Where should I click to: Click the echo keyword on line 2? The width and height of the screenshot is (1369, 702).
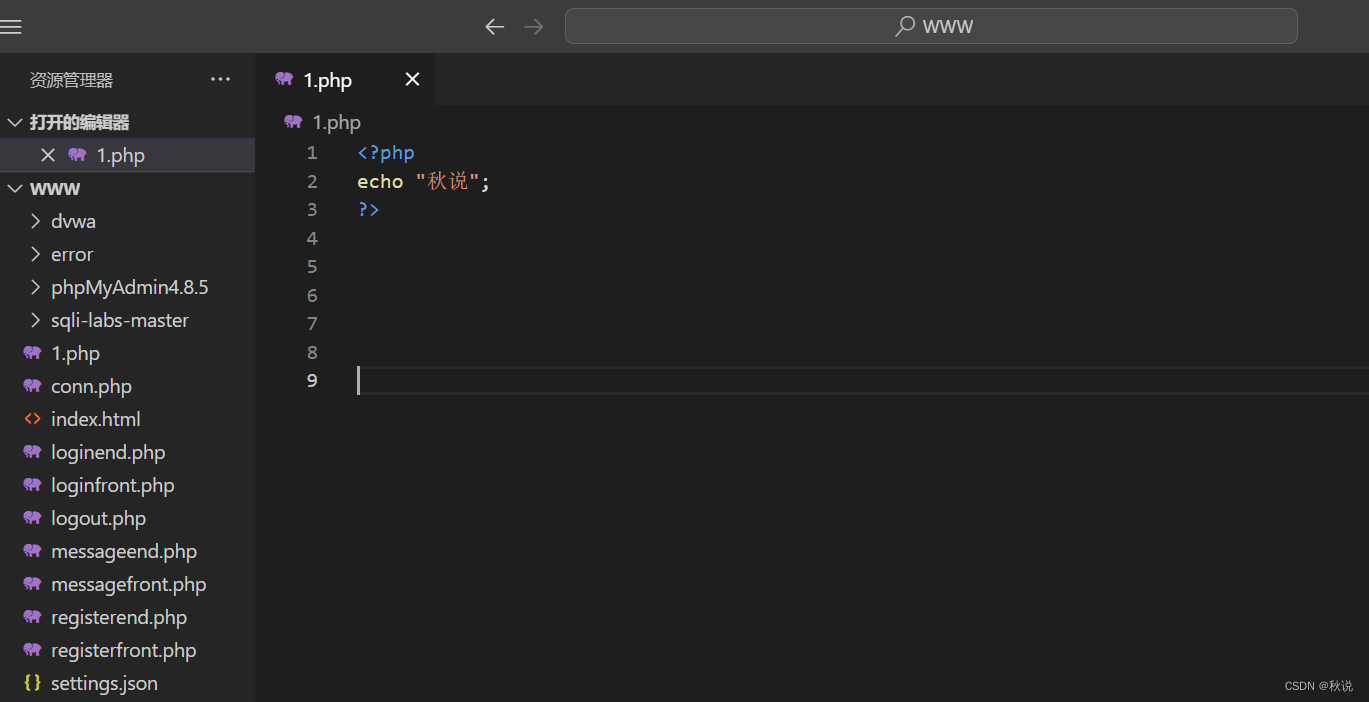coord(380,182)
